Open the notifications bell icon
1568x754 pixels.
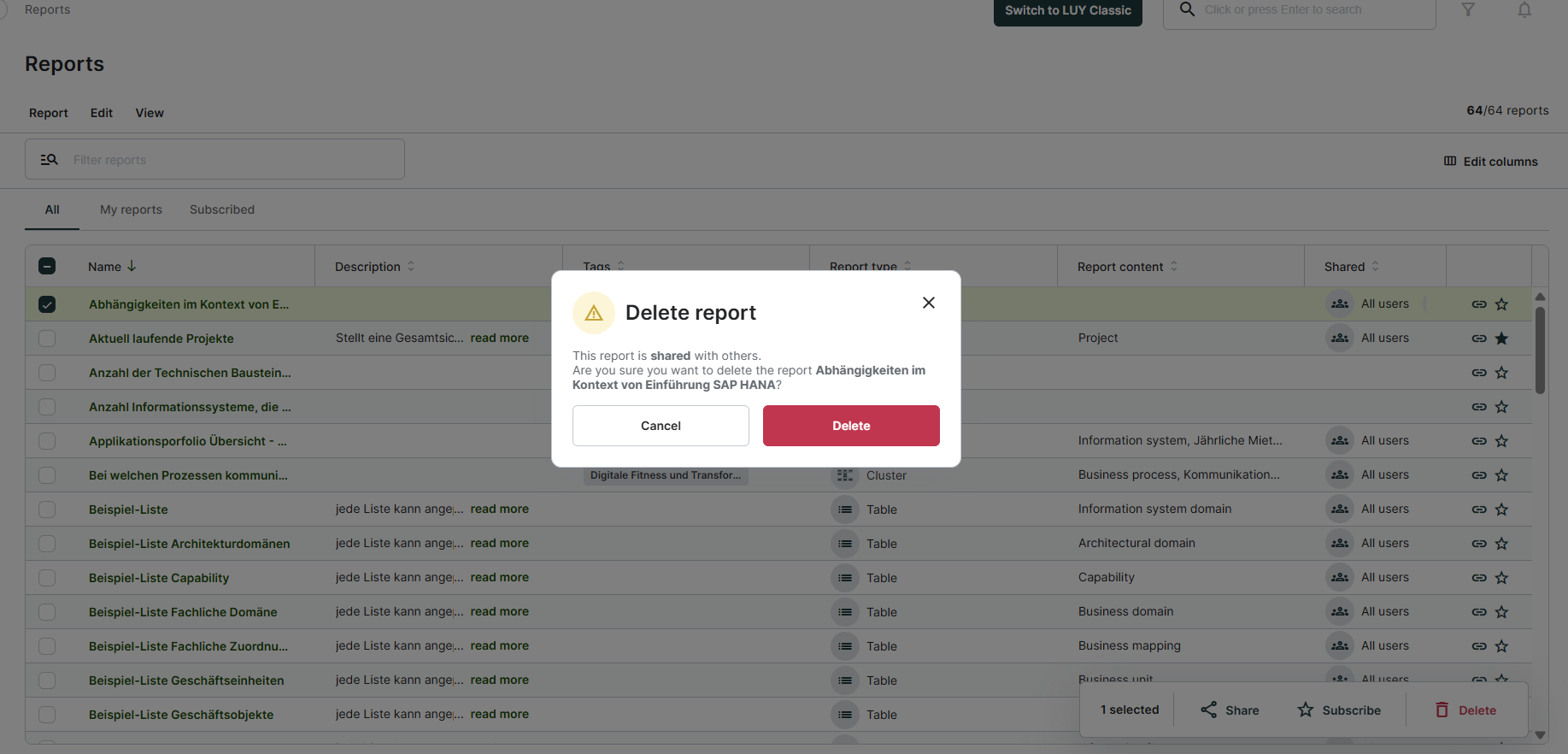(x=1524, y=10)
